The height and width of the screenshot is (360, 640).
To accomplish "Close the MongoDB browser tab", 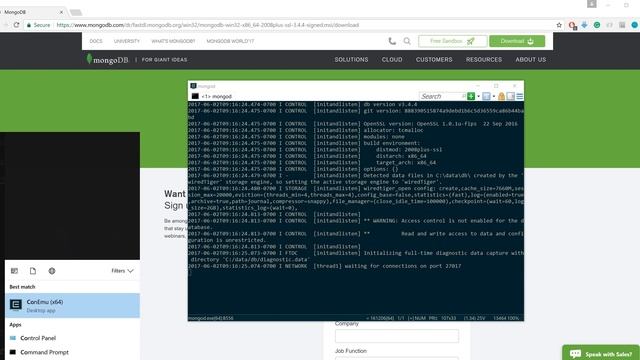I will [x=61, y=12].
